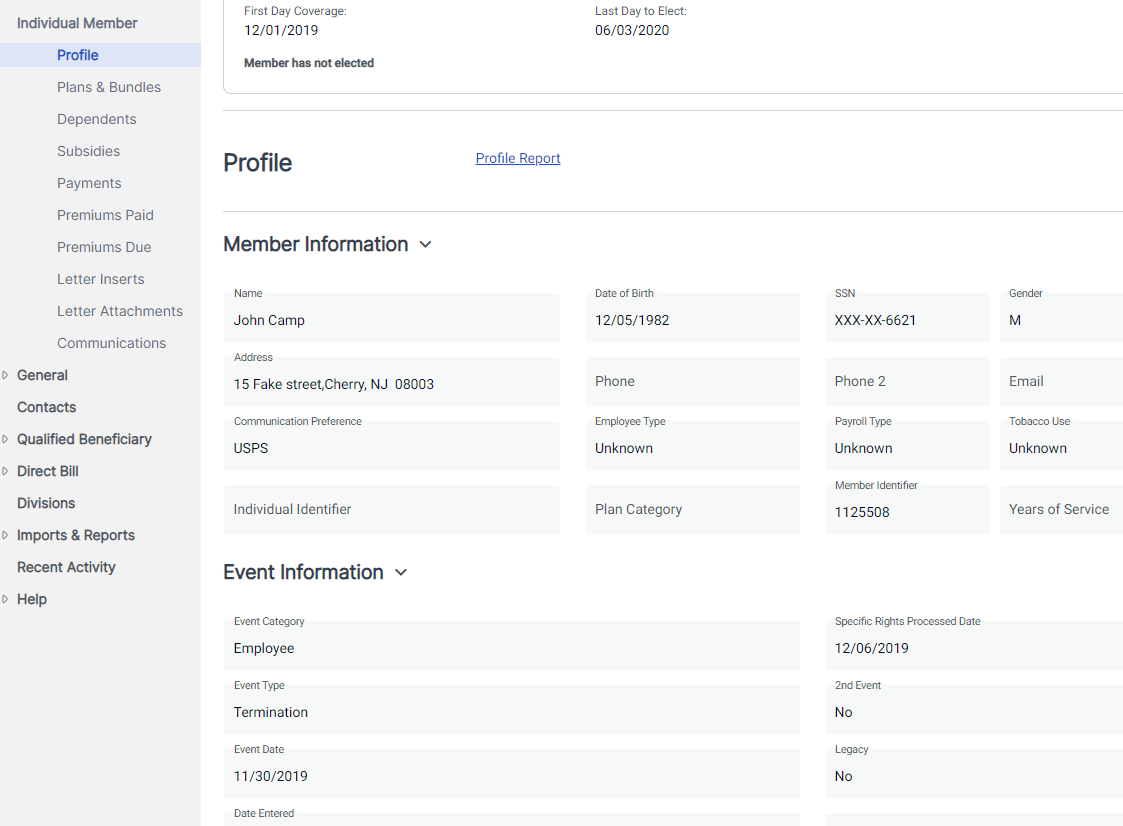Click the Last Day to Elect date 06/03/2020
This screenshot has width=1123, height=826.
click(632, 30)
